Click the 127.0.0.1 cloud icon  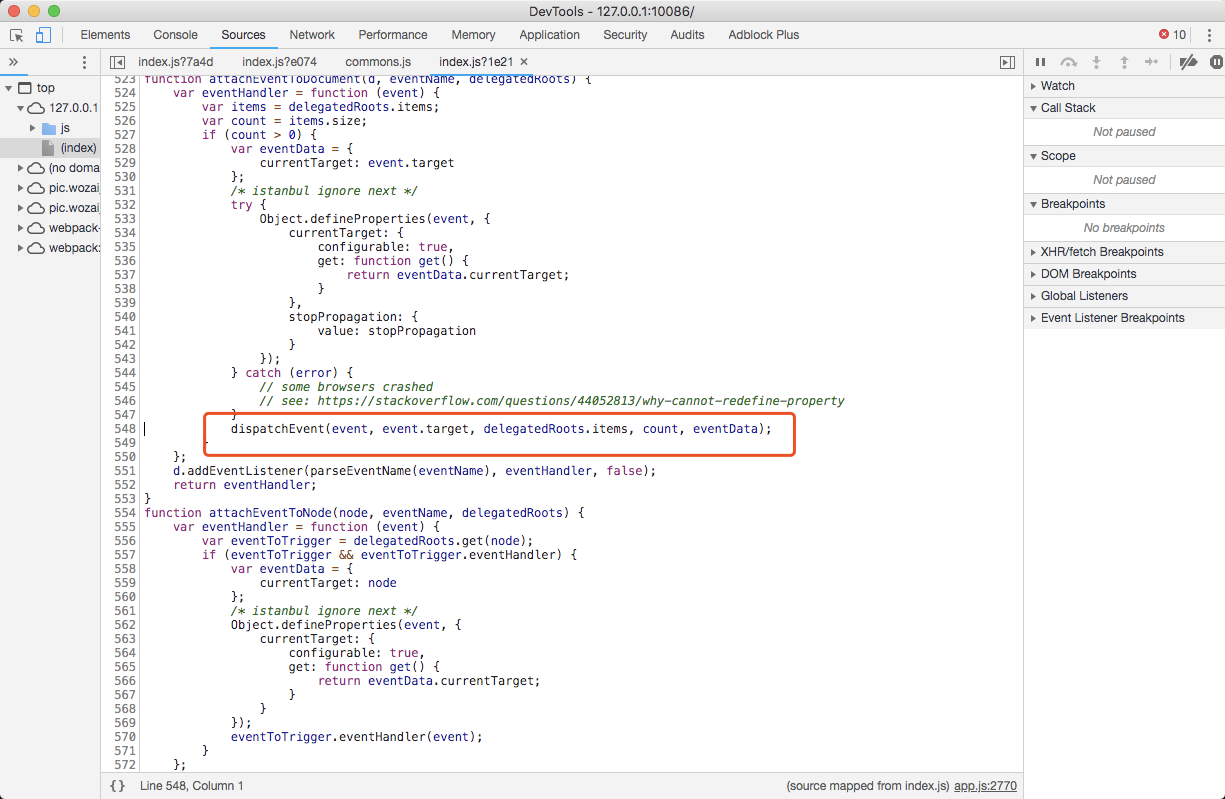point(36,108)
